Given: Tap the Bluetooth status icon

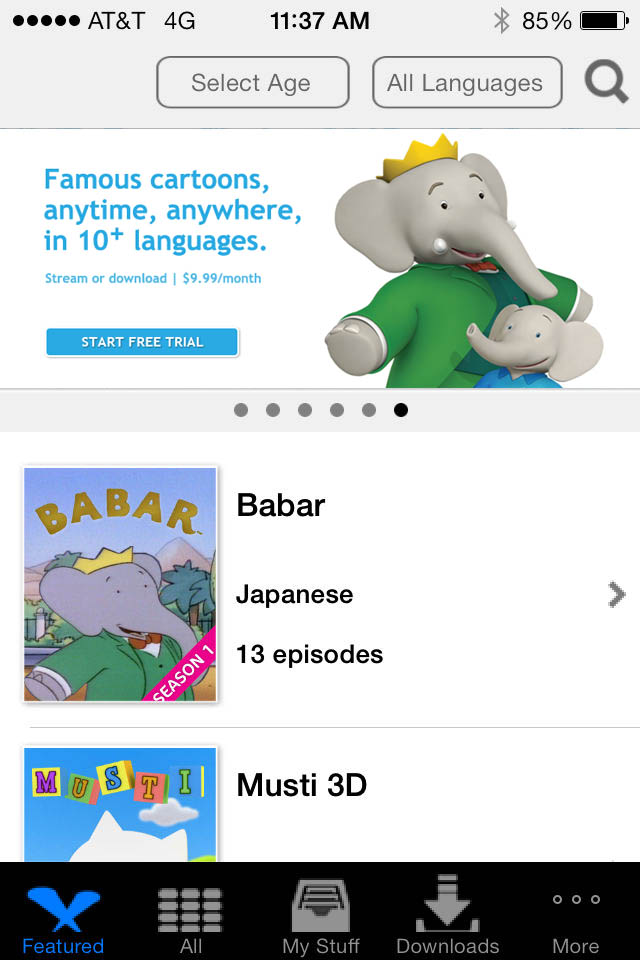Looking at the screenshot, I should pyautogui.click(x=502, y=21).
